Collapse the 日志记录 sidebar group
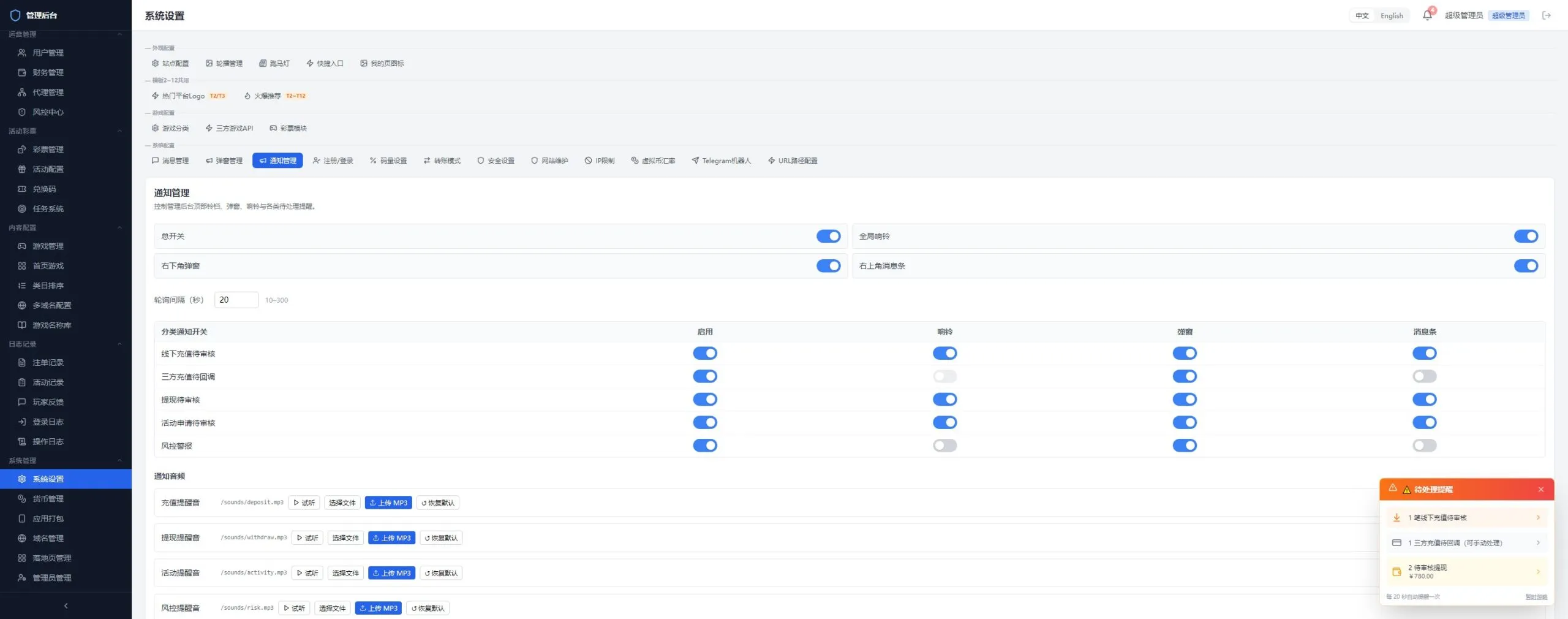 click(x=66, y=344)
